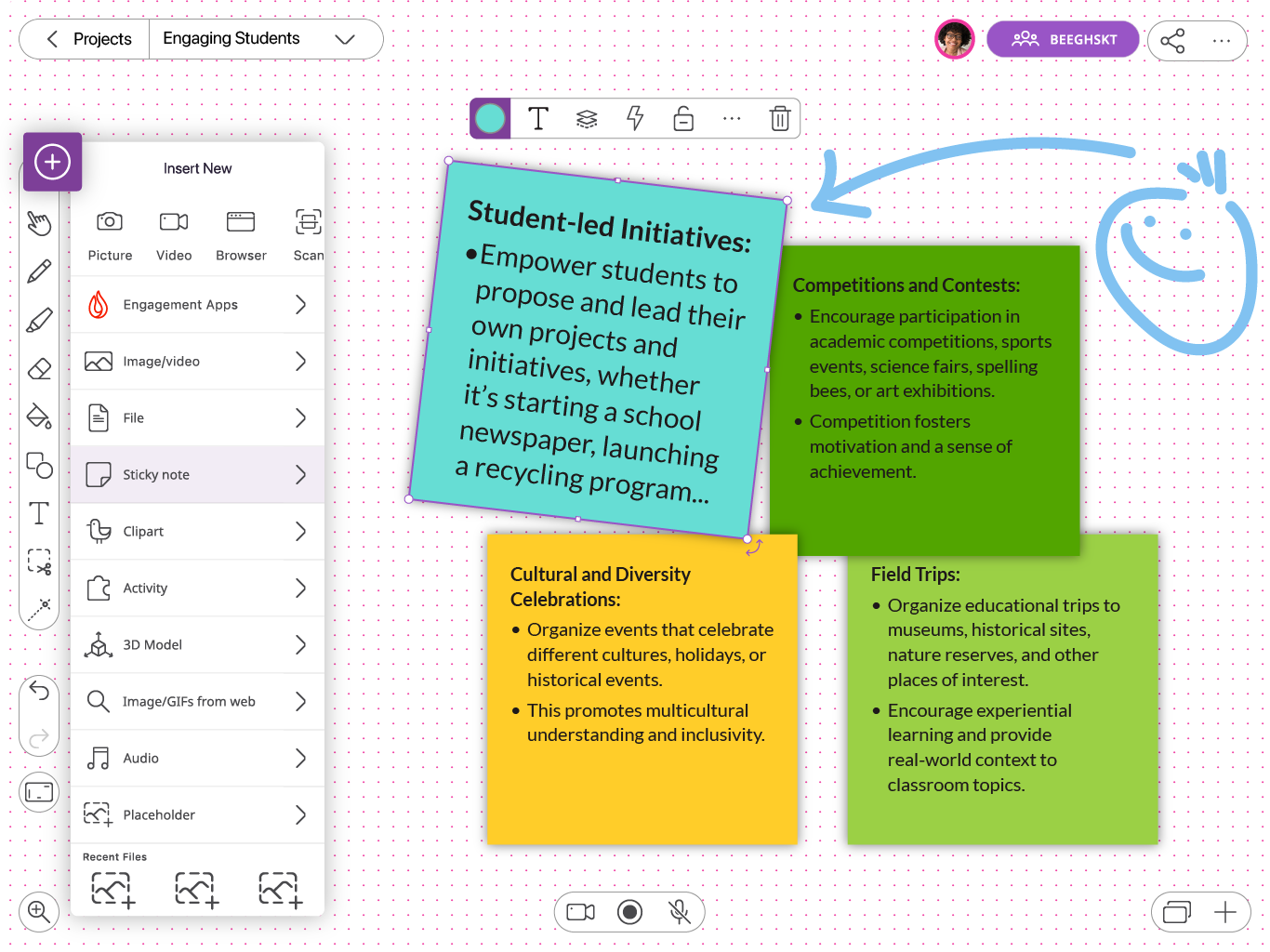
Task: Select the Pen tool in left toolbar
Action: (39, 271)
